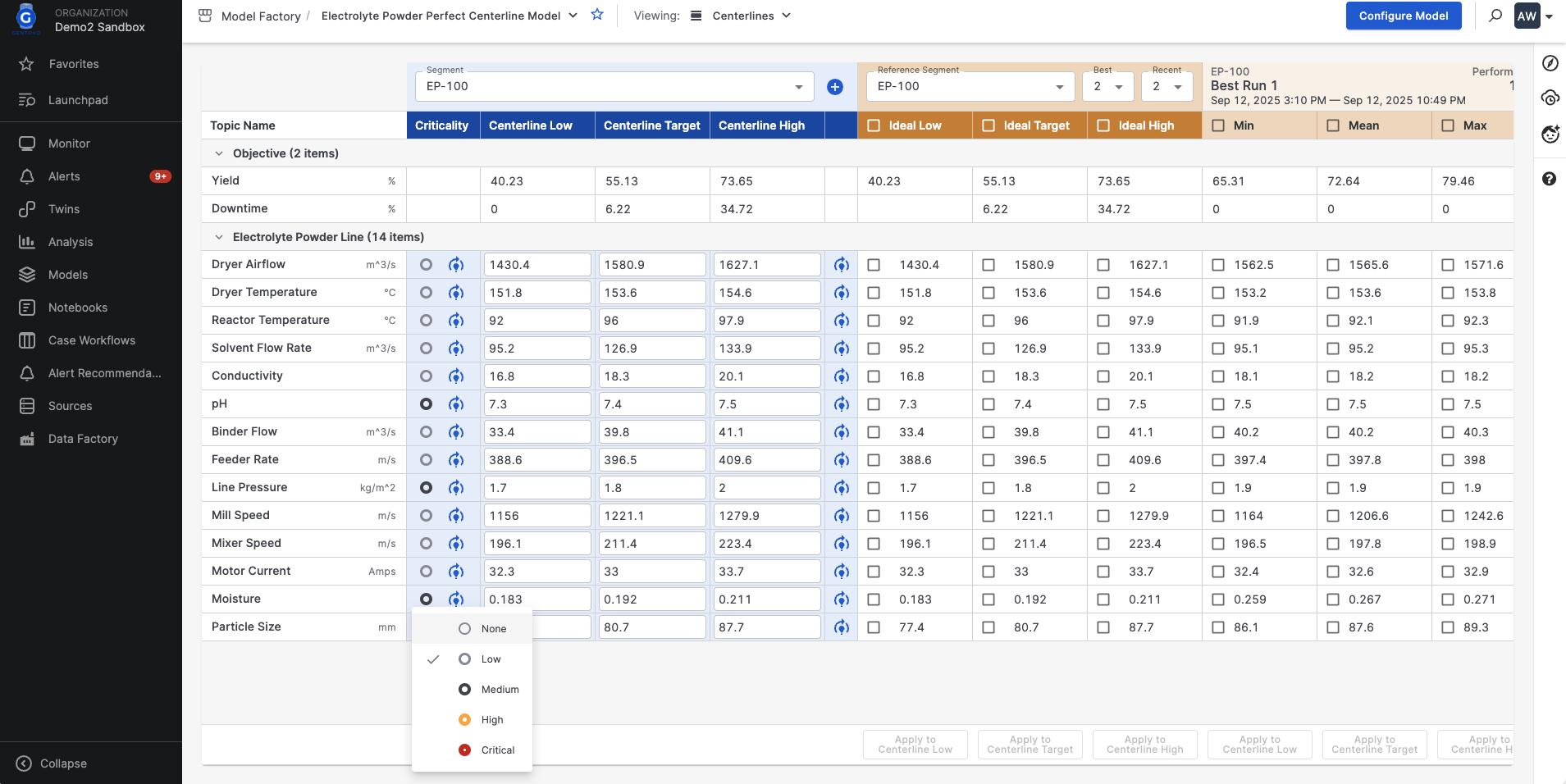Toggle the Mean column header checkbox

(1333, 125)
